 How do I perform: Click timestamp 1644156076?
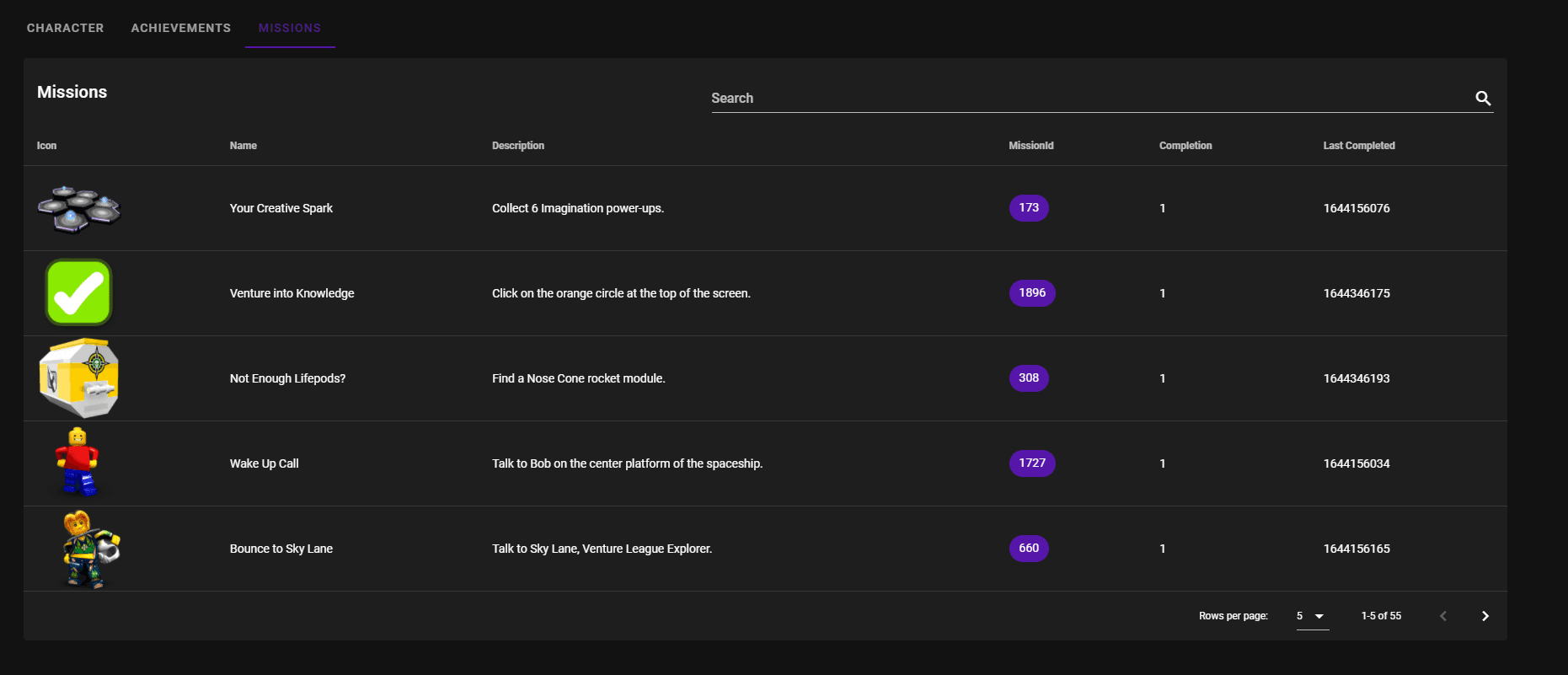pyautogui.click(x=1357, y=208)
